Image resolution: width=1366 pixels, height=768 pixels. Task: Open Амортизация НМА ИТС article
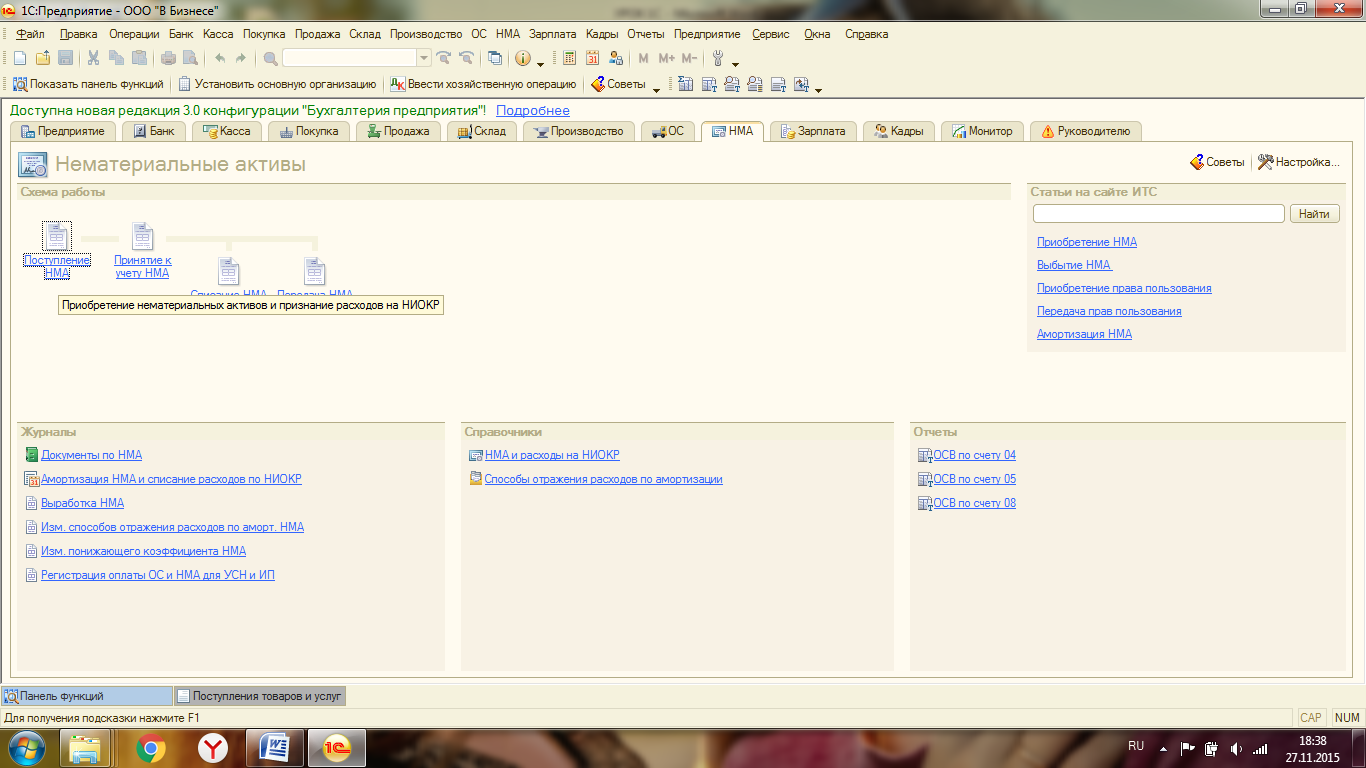click(x=1084, y=334)
